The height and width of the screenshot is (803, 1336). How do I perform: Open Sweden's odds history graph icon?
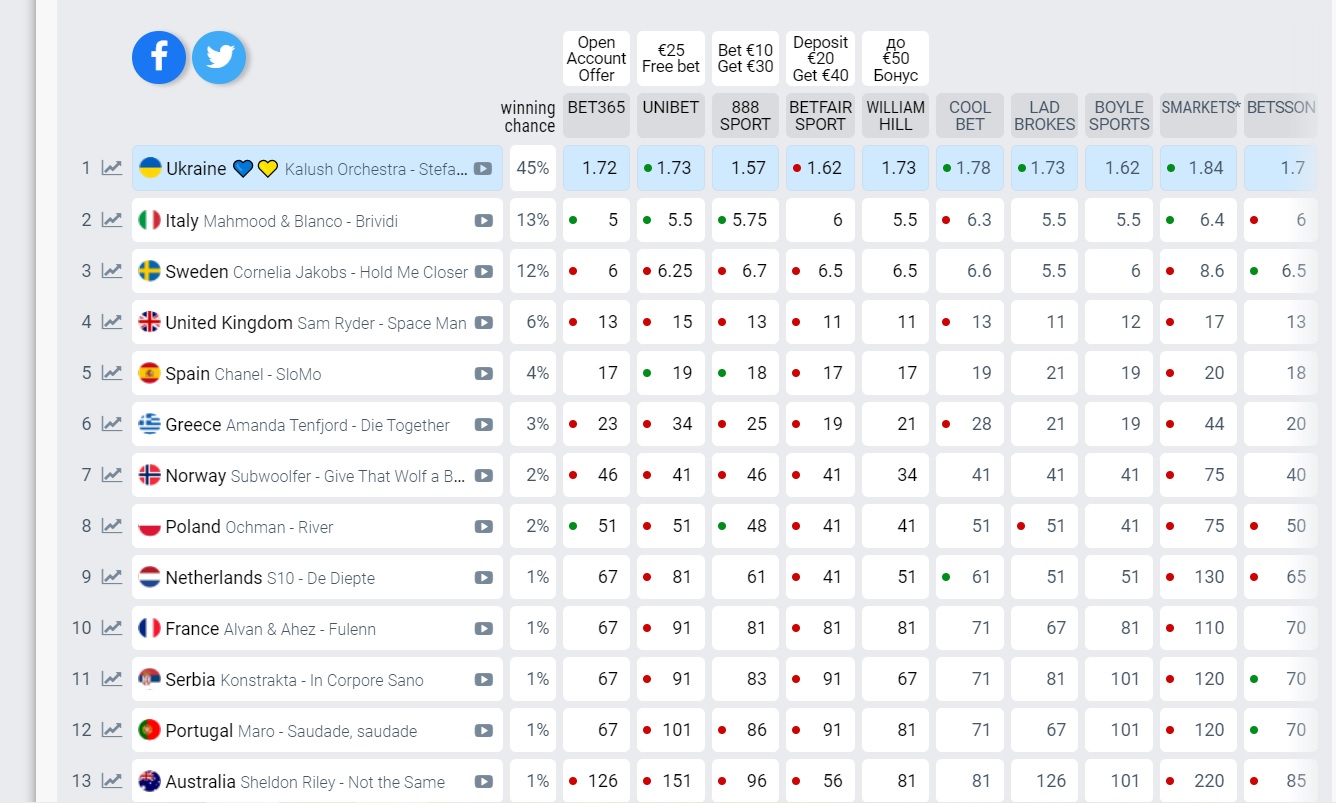point(112,271)
